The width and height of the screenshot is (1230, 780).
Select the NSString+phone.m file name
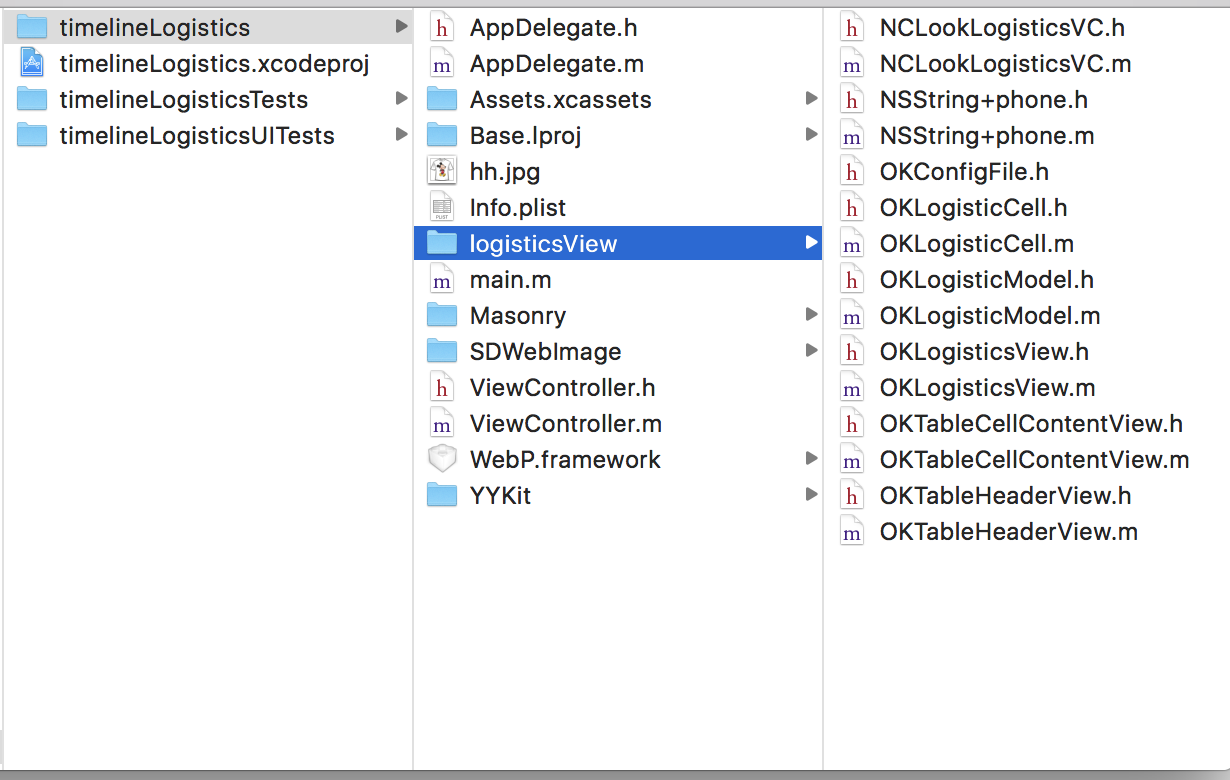(x=987, y=136)
